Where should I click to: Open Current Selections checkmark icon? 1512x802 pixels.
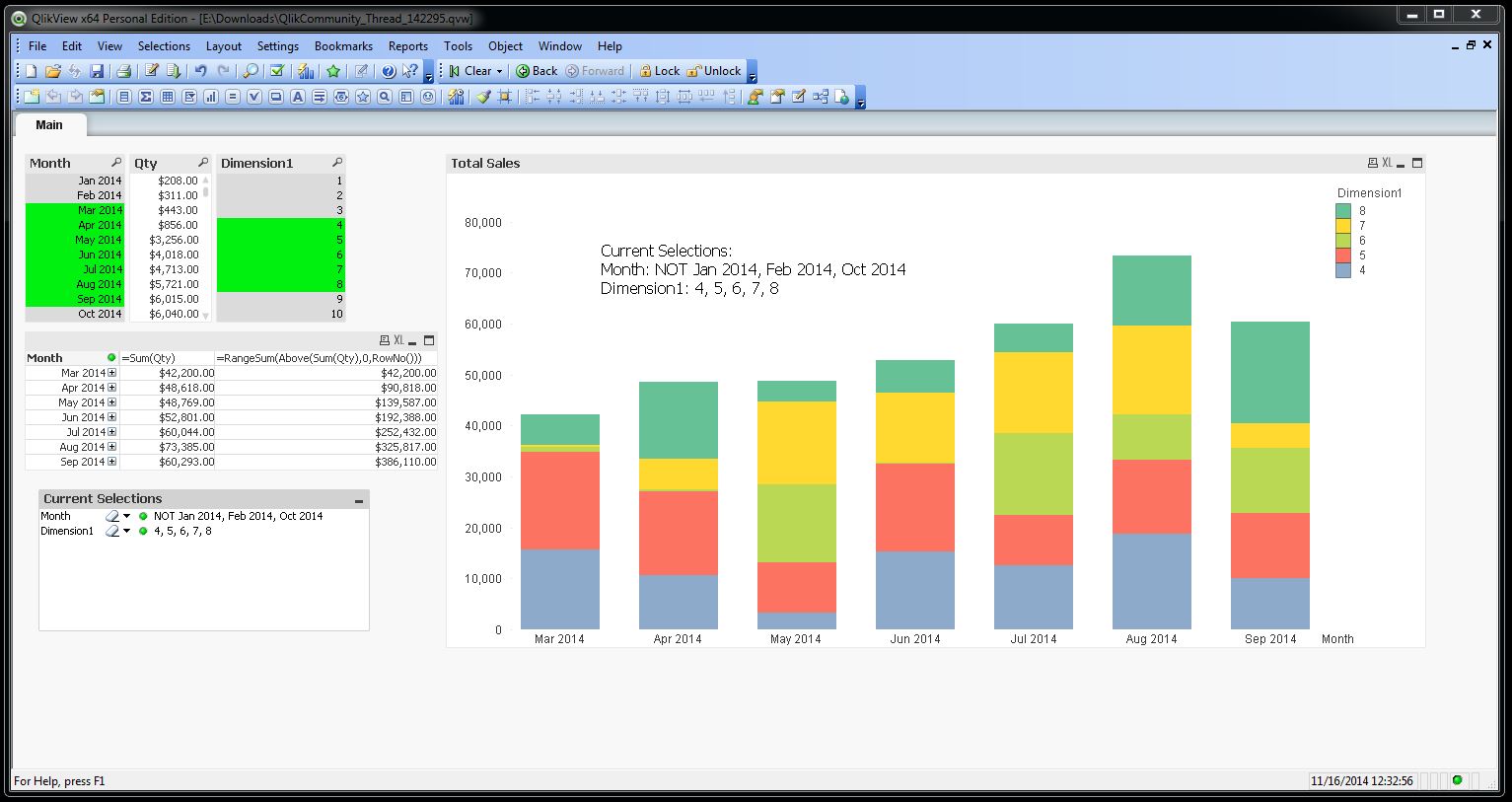point(277,71)
